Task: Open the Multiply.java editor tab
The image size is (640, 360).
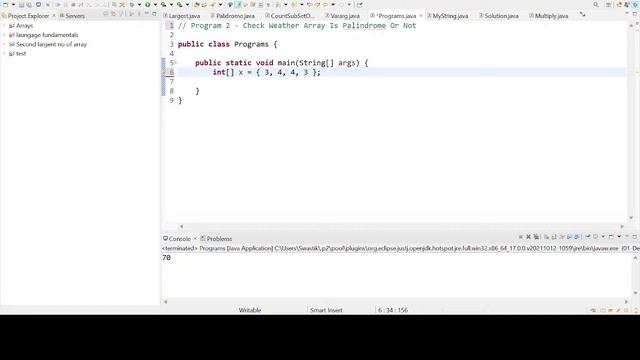Action: click(548, 16)
